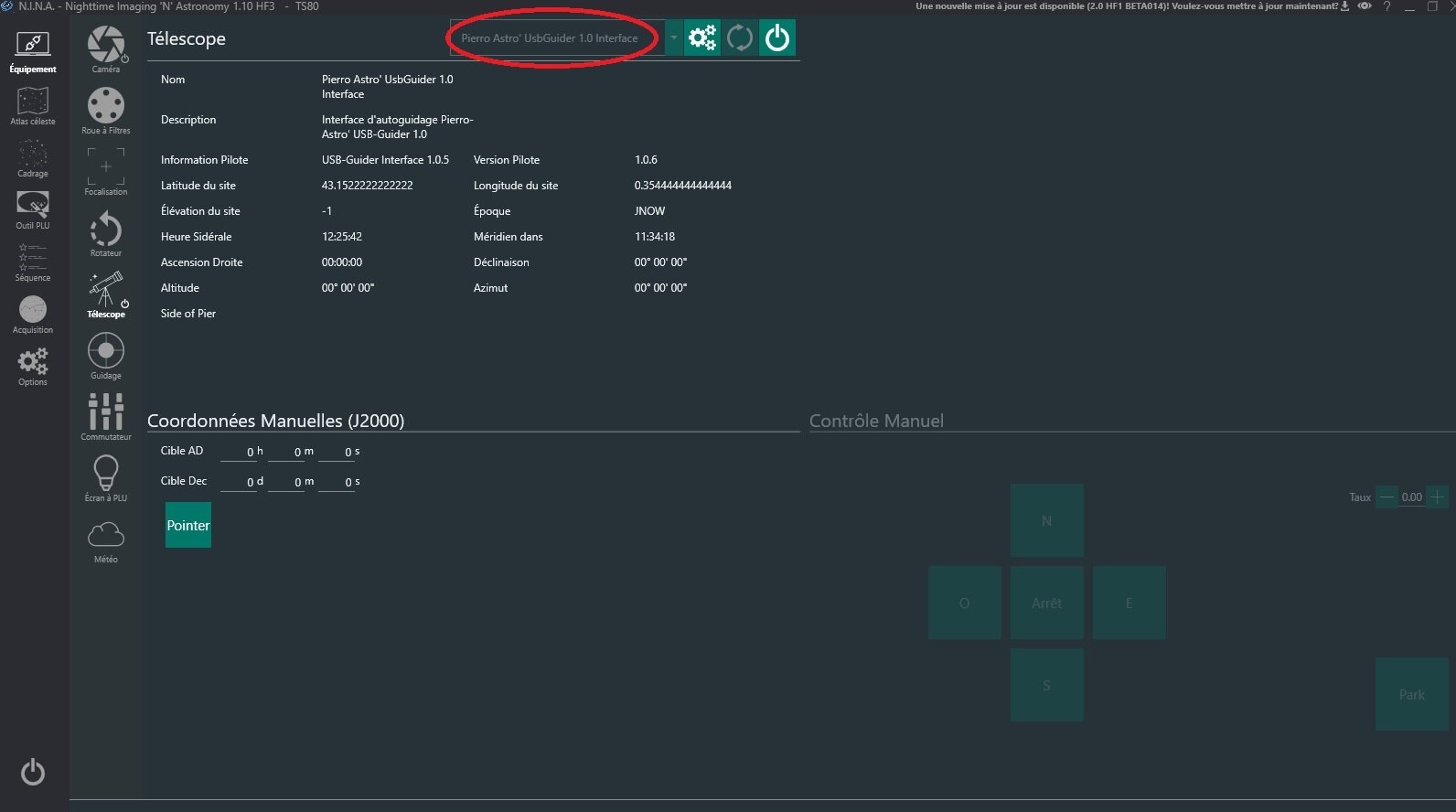Click application power button at bottom left

pyautogui.click(x=33, y=773)
